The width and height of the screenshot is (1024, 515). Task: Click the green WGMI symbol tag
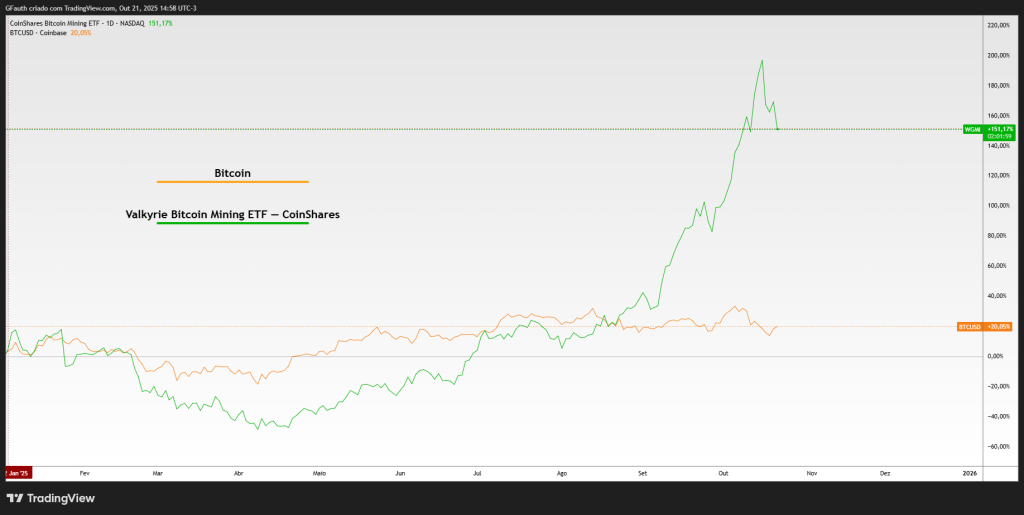pyautogui.click(x=971, y=130)
